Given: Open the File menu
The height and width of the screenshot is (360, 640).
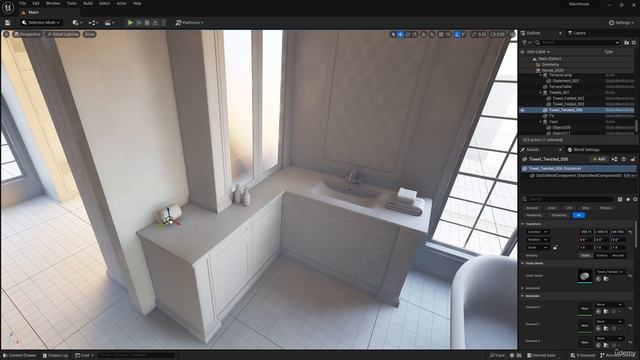Looking at the screenshot, I should 22,3.
